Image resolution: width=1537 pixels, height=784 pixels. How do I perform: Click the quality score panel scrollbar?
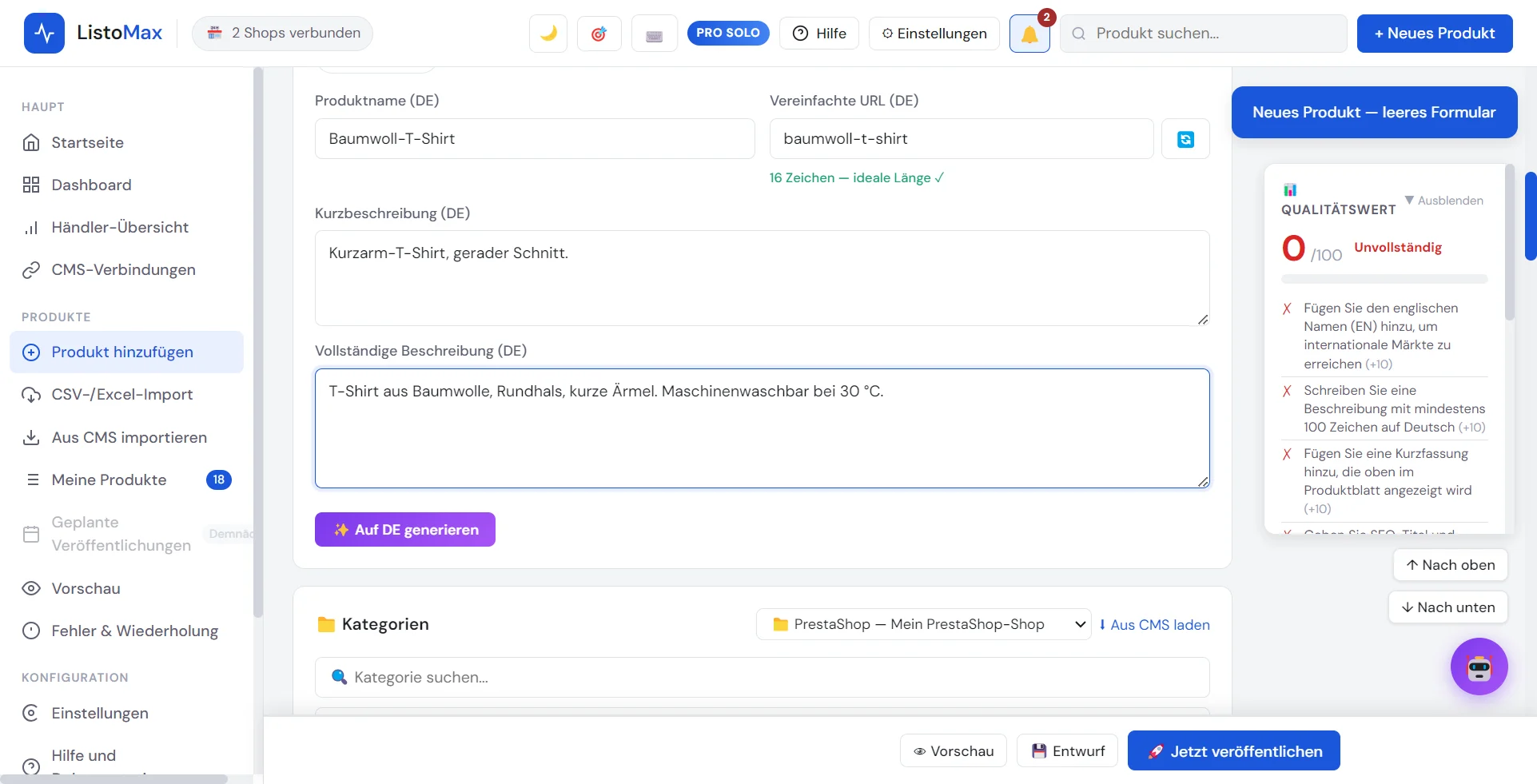click(1510, 243)
